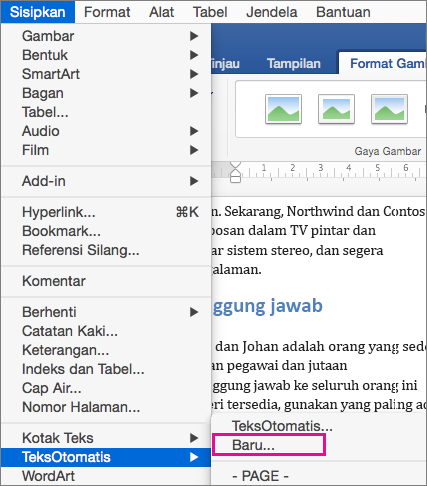This screenshot has width=427, height=486.
Task: Click the text 'an pegawai dan jutaan'
Action: 279,366
